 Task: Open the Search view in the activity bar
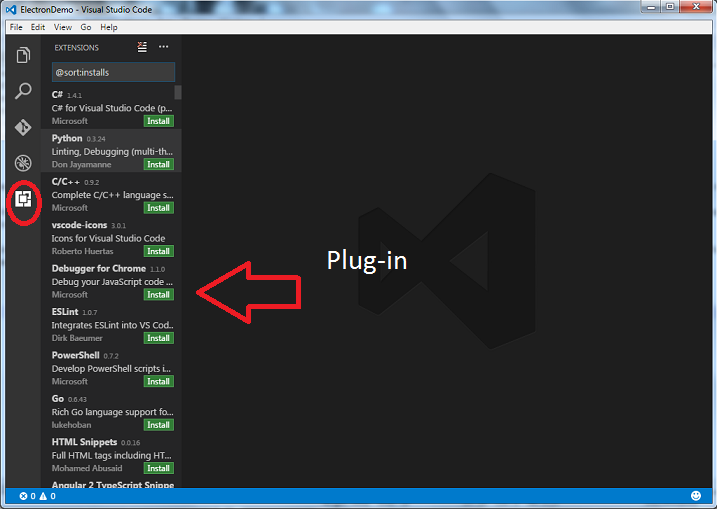(23, 91)
